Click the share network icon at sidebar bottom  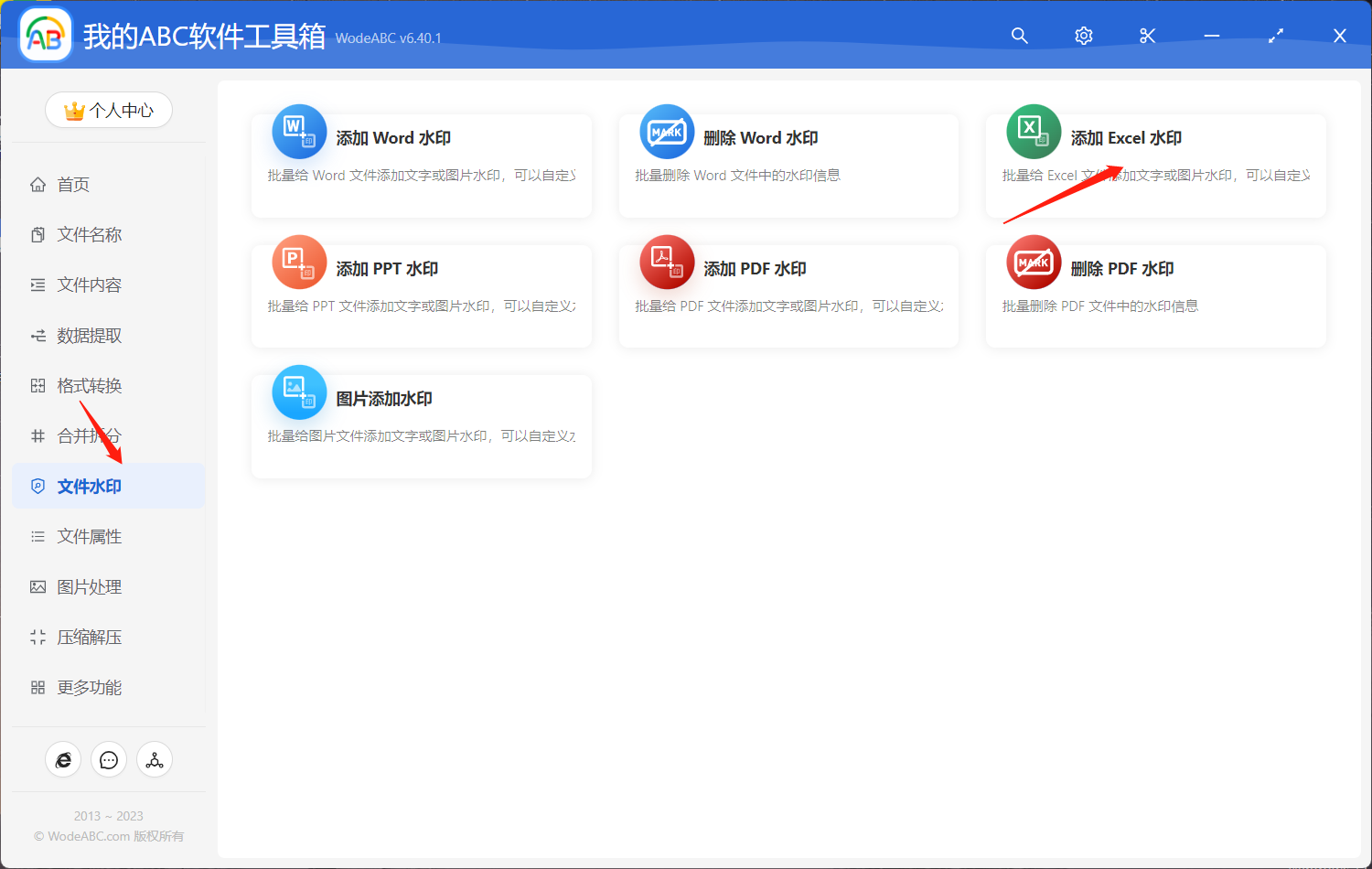[x=155, y=759]
